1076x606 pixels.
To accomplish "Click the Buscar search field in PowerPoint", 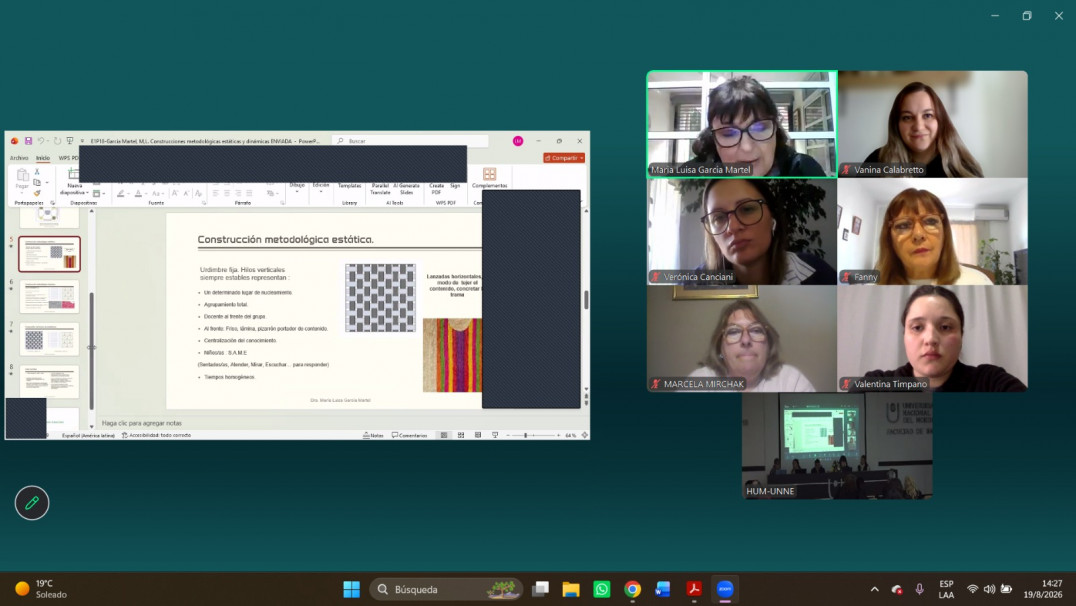I will [x=410, y=141].
